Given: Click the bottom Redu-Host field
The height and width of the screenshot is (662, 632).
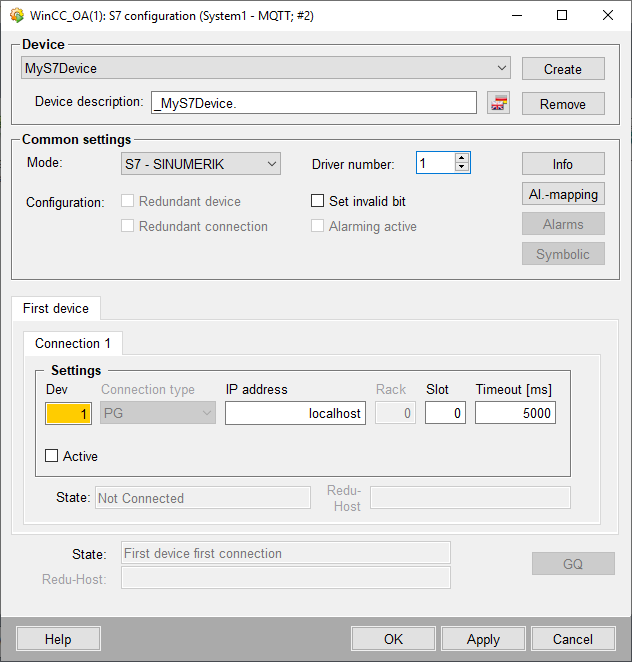Looking at the screenshot, I should [286, 578].
